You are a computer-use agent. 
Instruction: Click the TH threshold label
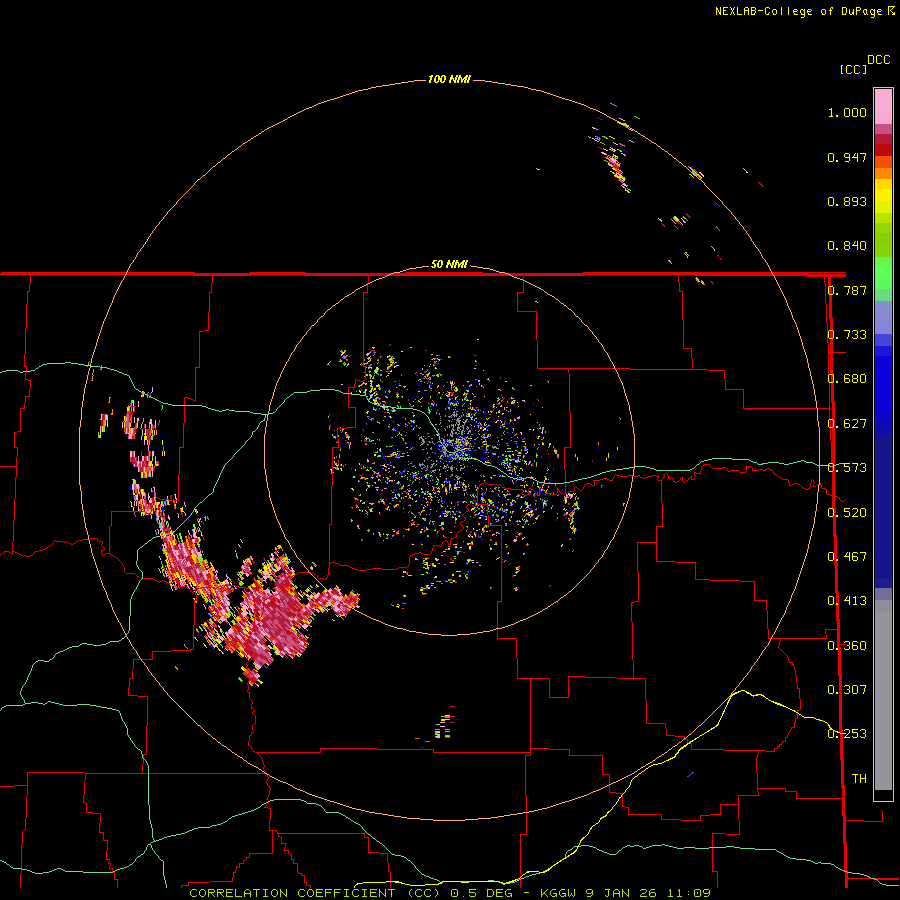pyautogui.click(x=859, y=778)
